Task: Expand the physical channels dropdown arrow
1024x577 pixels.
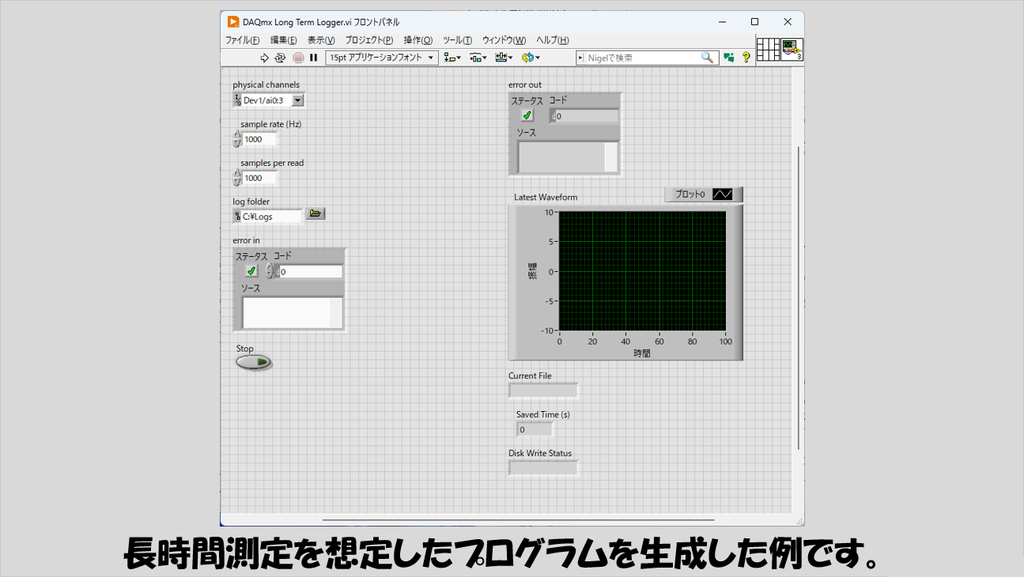Action: tap(298, 101)
